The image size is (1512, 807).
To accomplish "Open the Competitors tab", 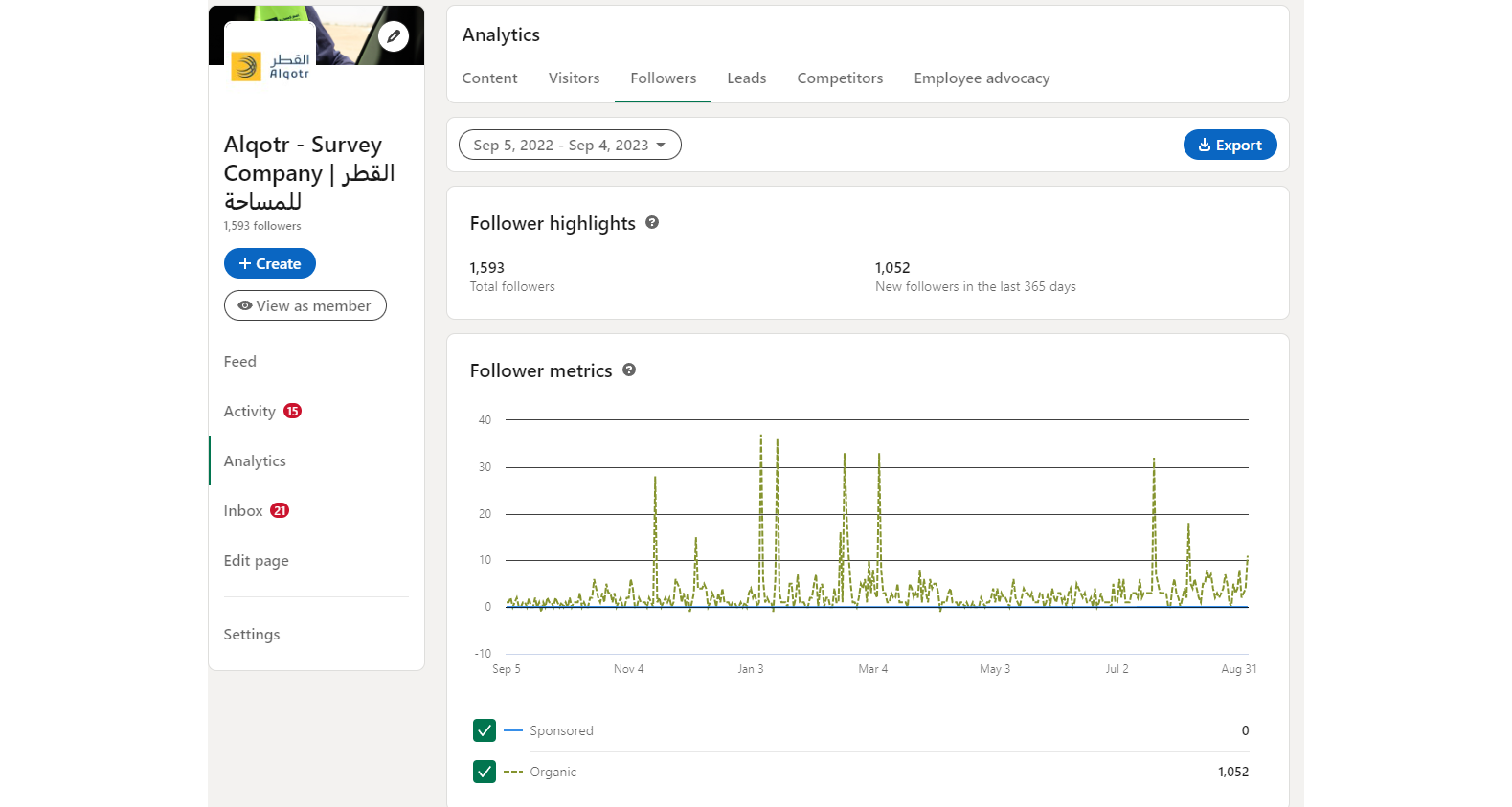I will tap(841, 78).
